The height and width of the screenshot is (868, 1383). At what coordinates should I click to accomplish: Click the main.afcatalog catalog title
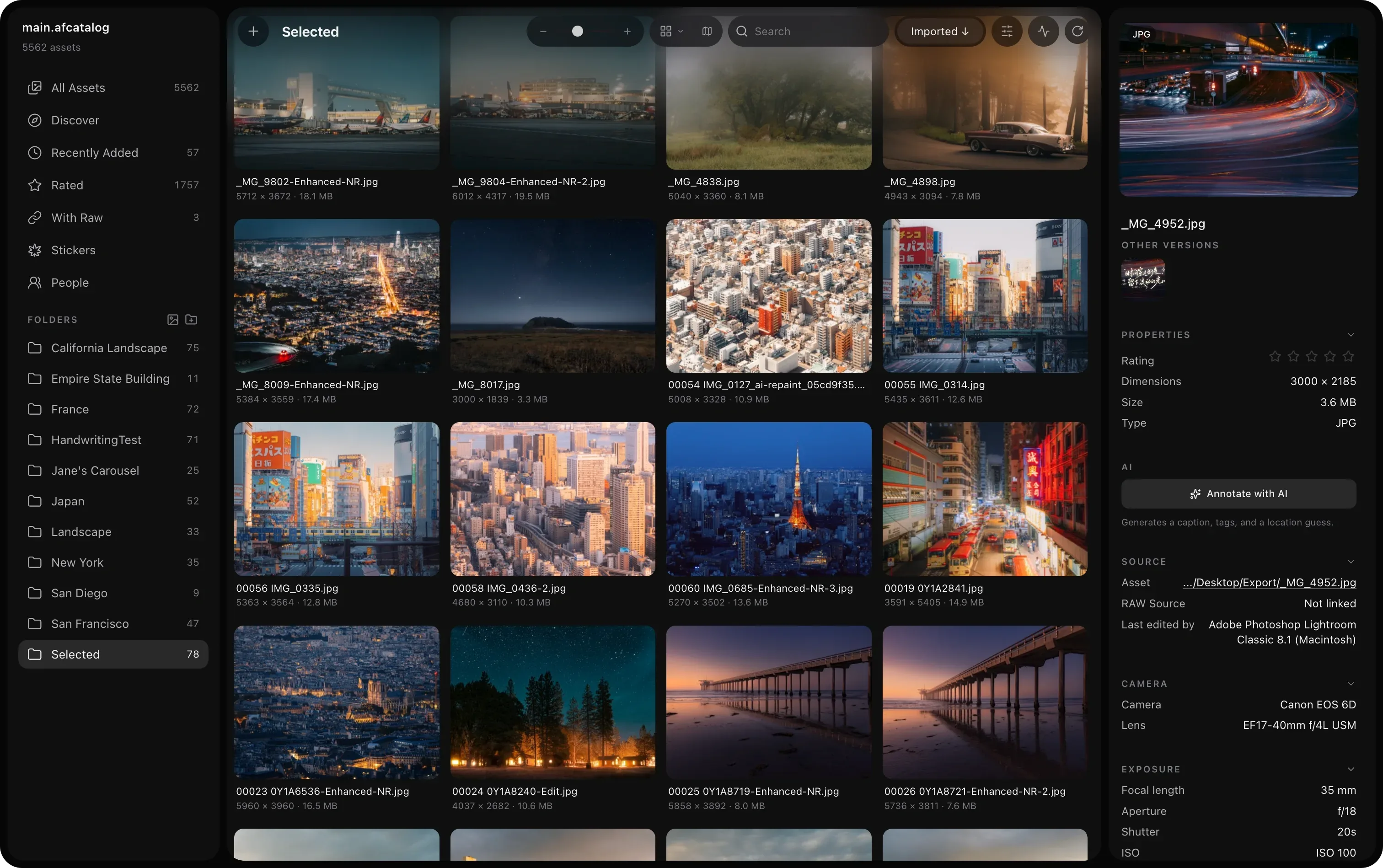point(66,27)
